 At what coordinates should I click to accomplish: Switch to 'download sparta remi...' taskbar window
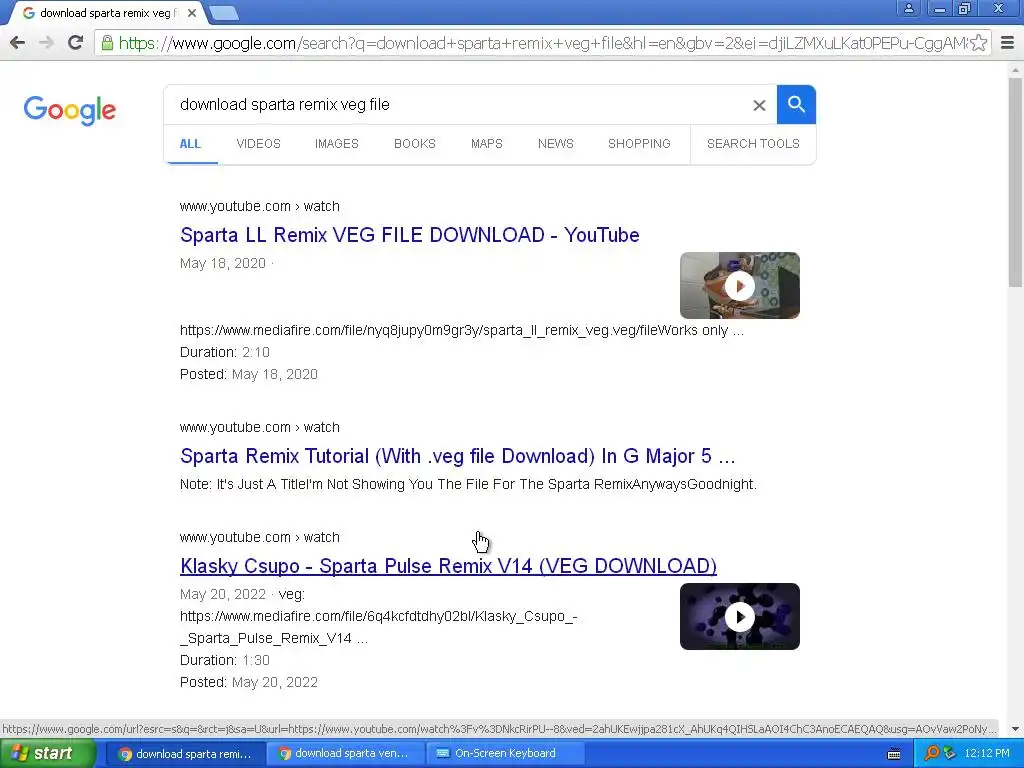pos(185,754)
